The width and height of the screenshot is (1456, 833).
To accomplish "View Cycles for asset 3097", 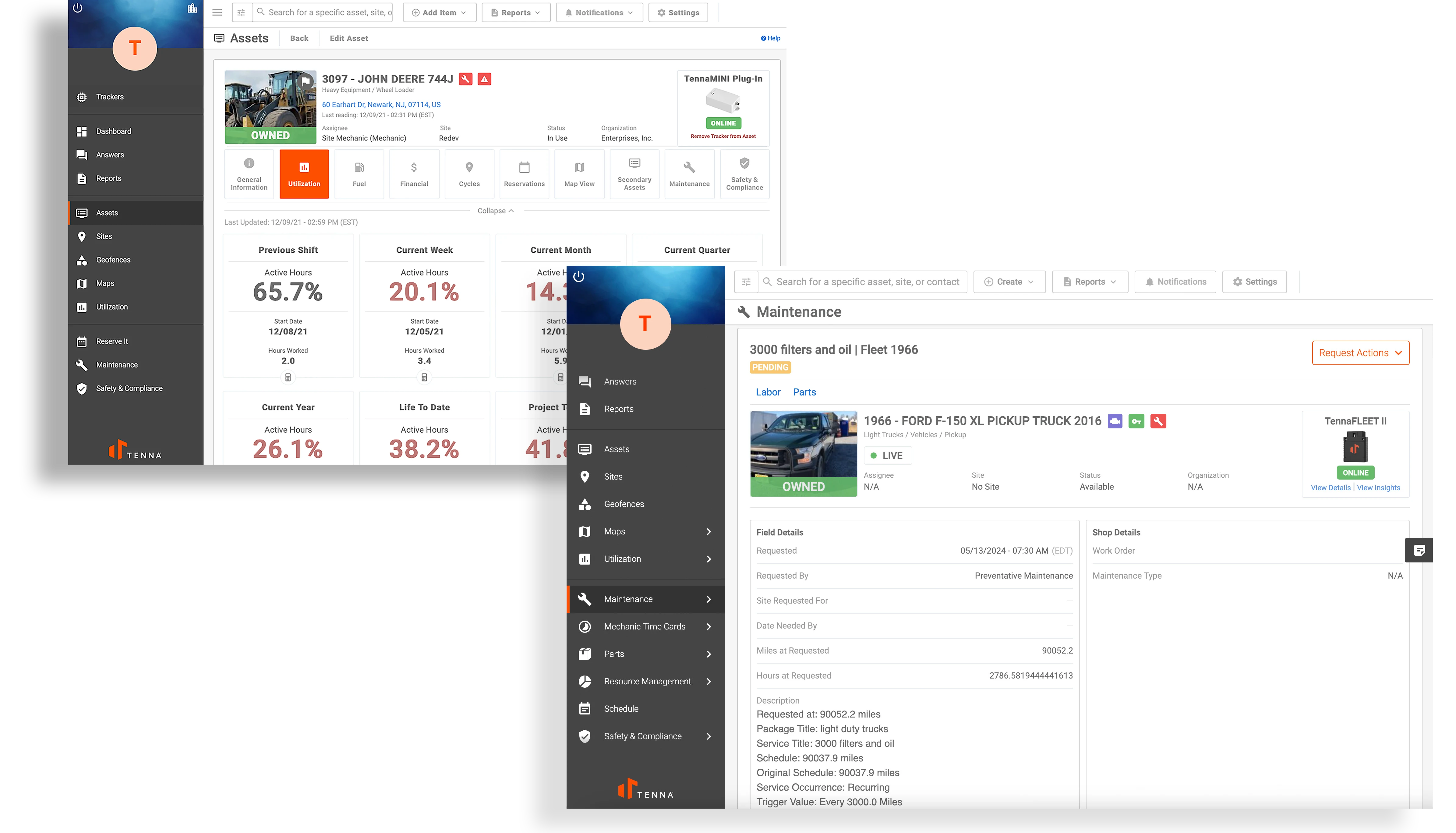I will point(469,173).
